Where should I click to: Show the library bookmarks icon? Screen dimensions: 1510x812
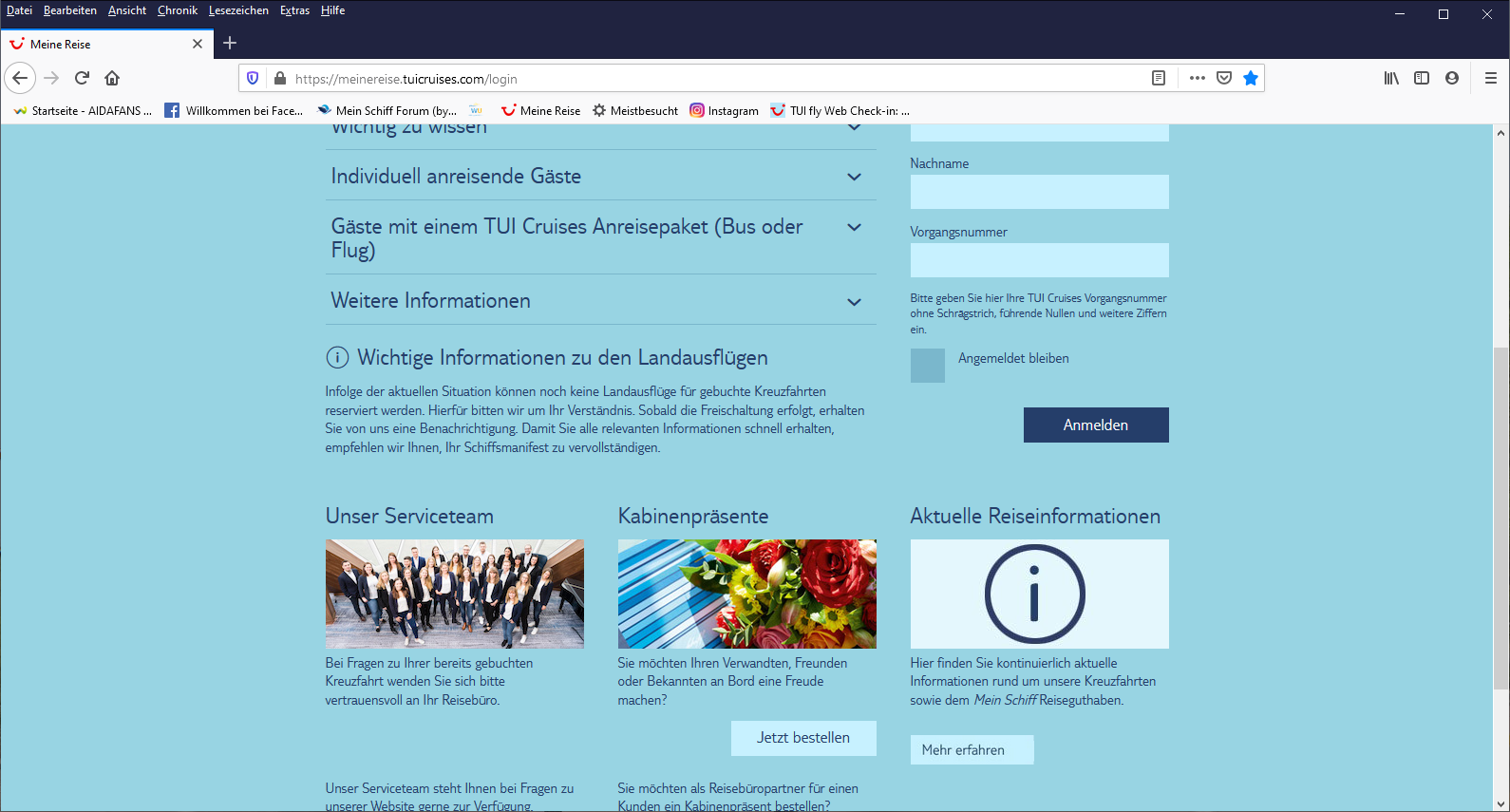(x=1391, y=78)
